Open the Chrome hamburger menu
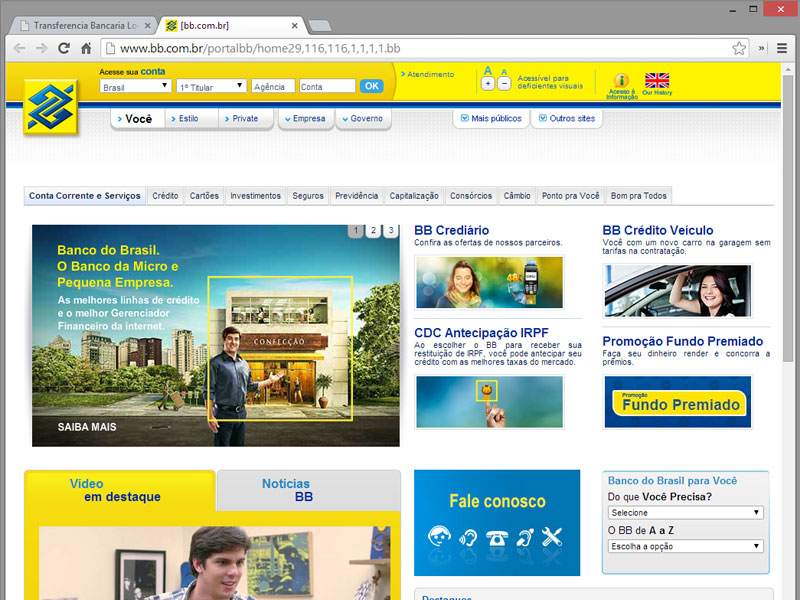The height and width of the screenshot is (600, 800). point(782,48)
